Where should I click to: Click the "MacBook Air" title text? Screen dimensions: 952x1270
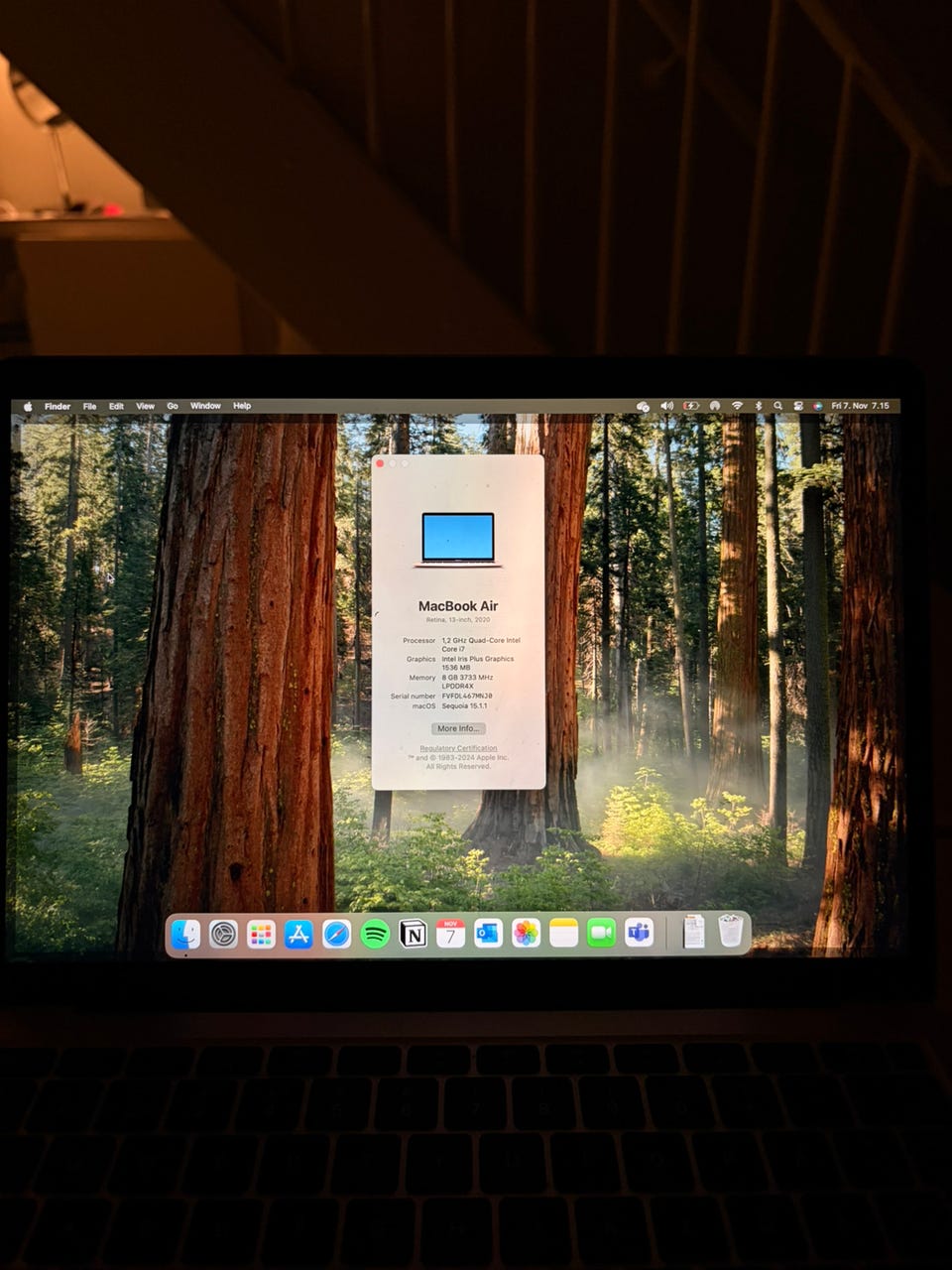[458, 605]
